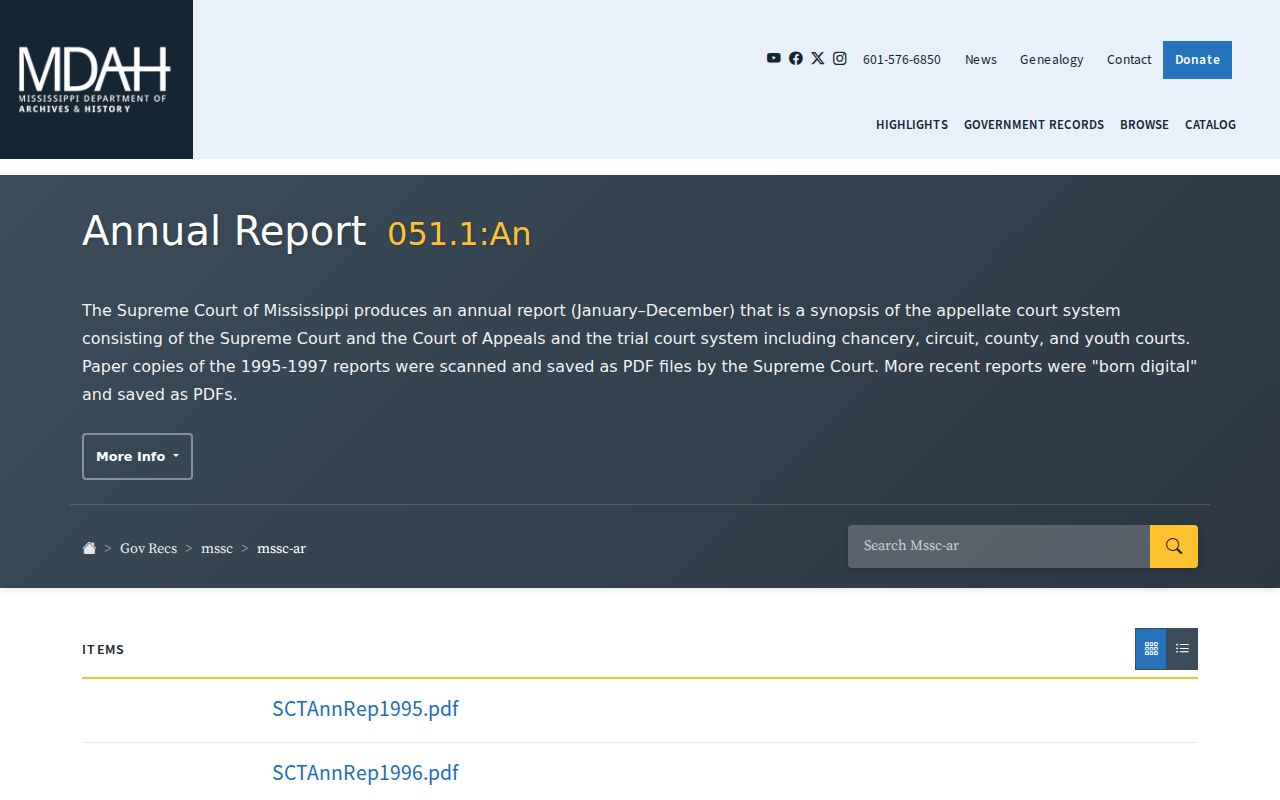Open the Government Records menu
Viewport: 1280px width, 800px height.
pos(1034,124)
